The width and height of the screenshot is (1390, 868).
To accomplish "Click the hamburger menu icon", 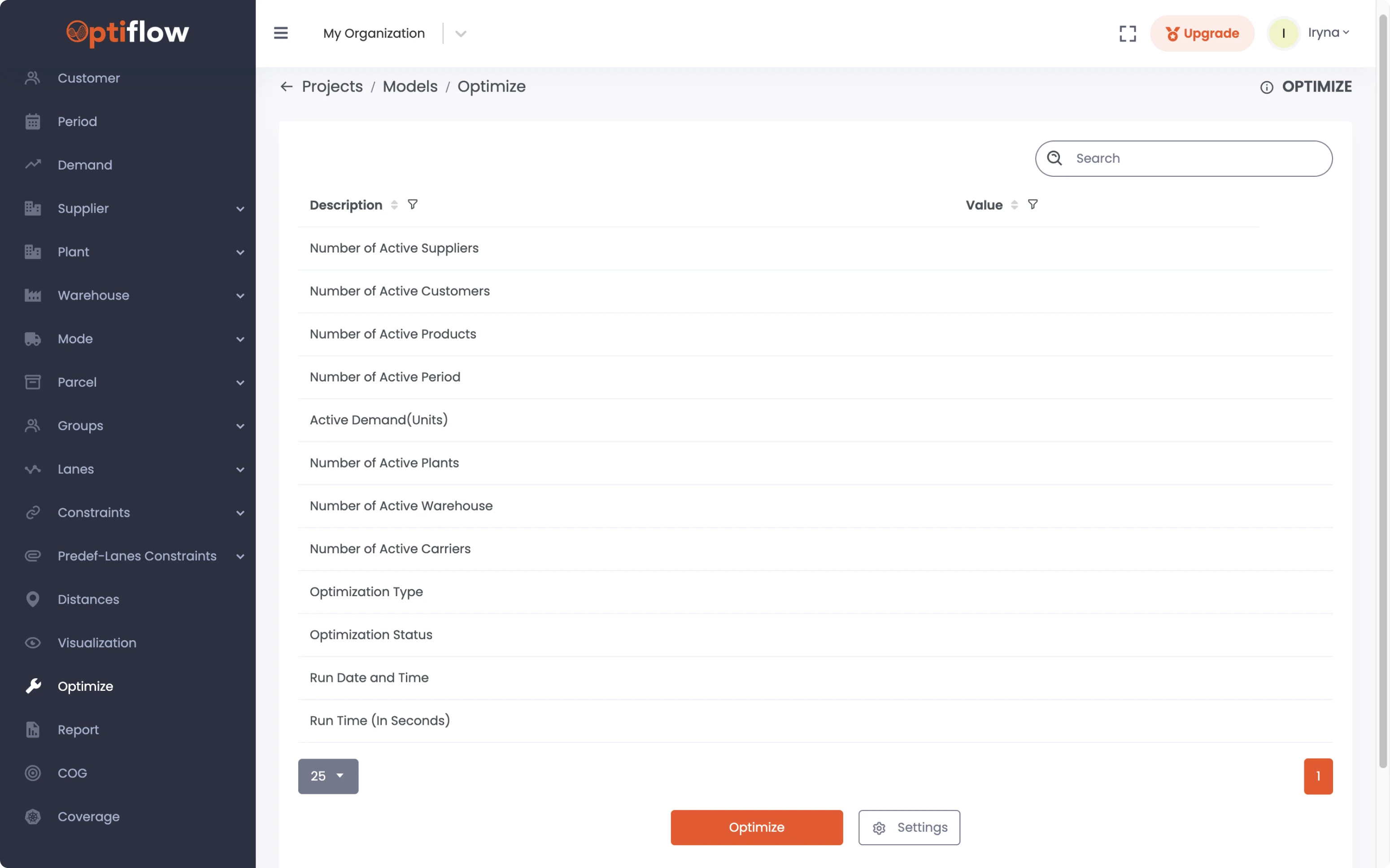I will click(281, 33).
